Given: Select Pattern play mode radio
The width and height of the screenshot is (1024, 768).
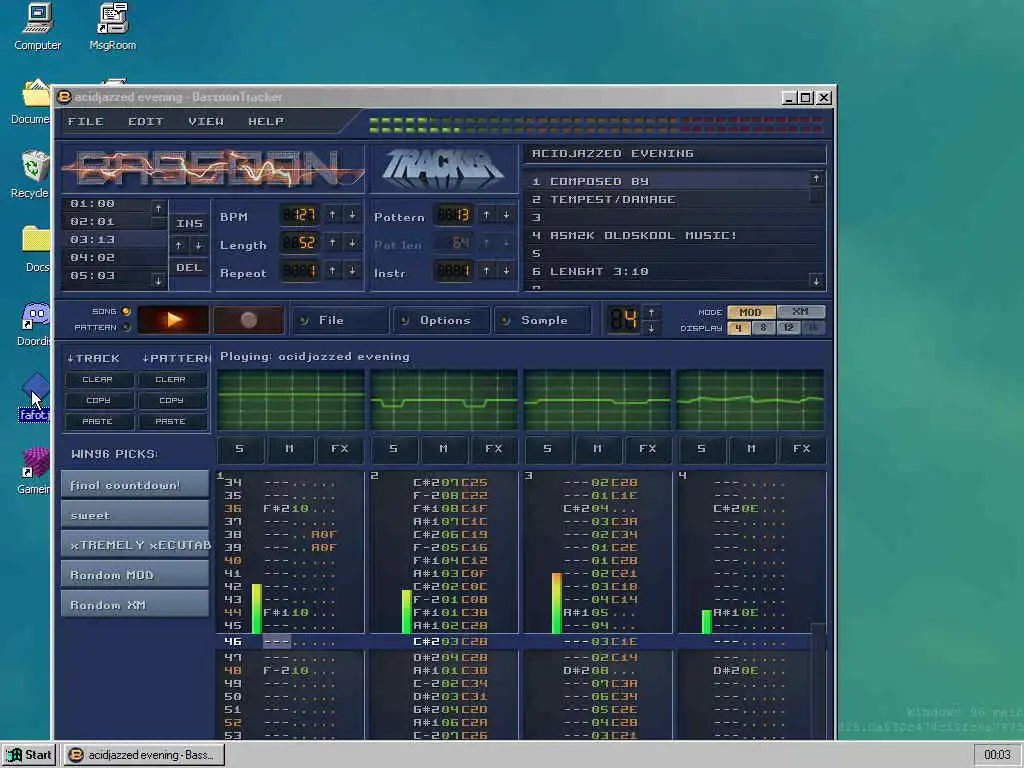Looking at the screenshot, I should (126, 327).
